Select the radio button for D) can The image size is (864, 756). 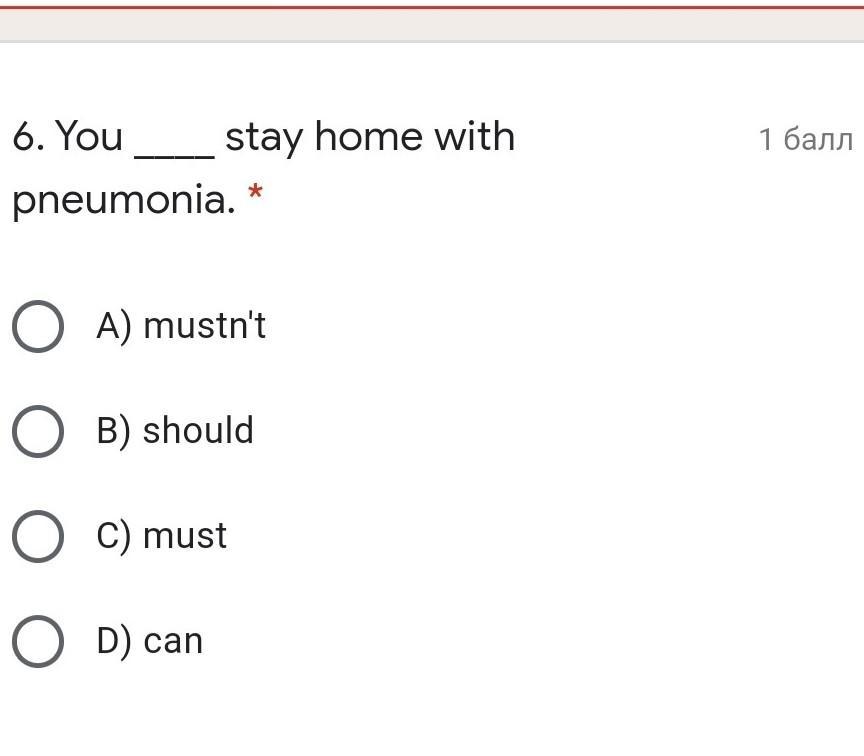(x=37, y=641)
